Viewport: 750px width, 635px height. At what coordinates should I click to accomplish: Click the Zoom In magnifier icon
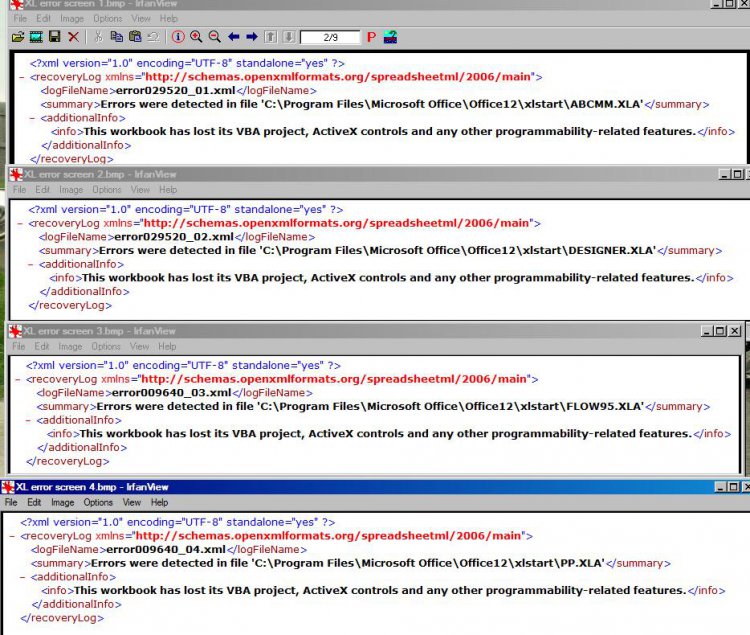pyautogui.click(x=196, y=37)
